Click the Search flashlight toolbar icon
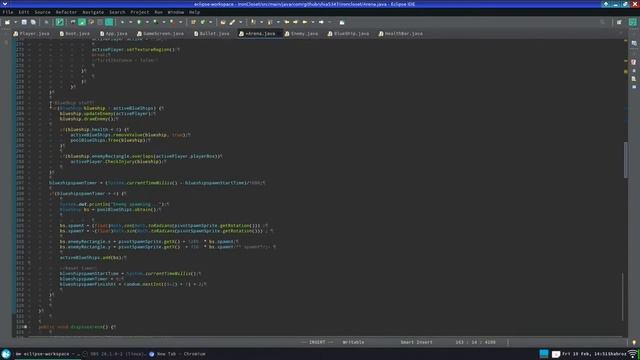640x360 pixels. click(x=232, y=22)
